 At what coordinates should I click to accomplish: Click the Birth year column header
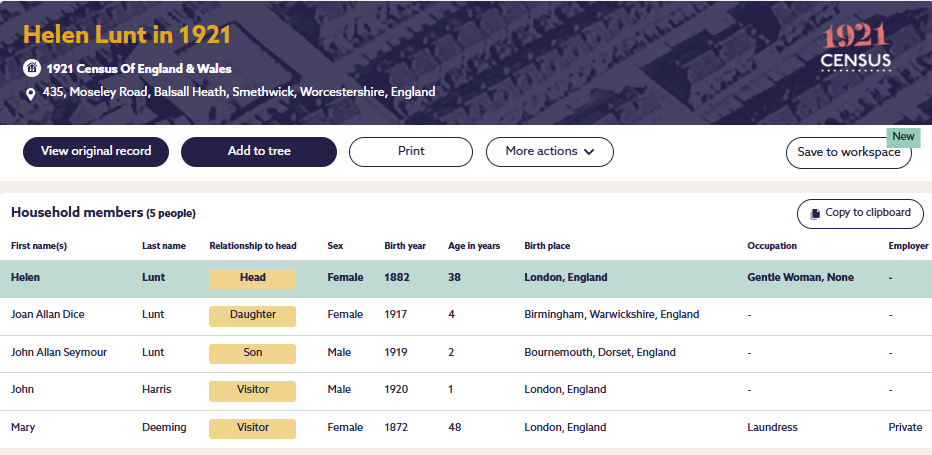[x=405, y=246]
